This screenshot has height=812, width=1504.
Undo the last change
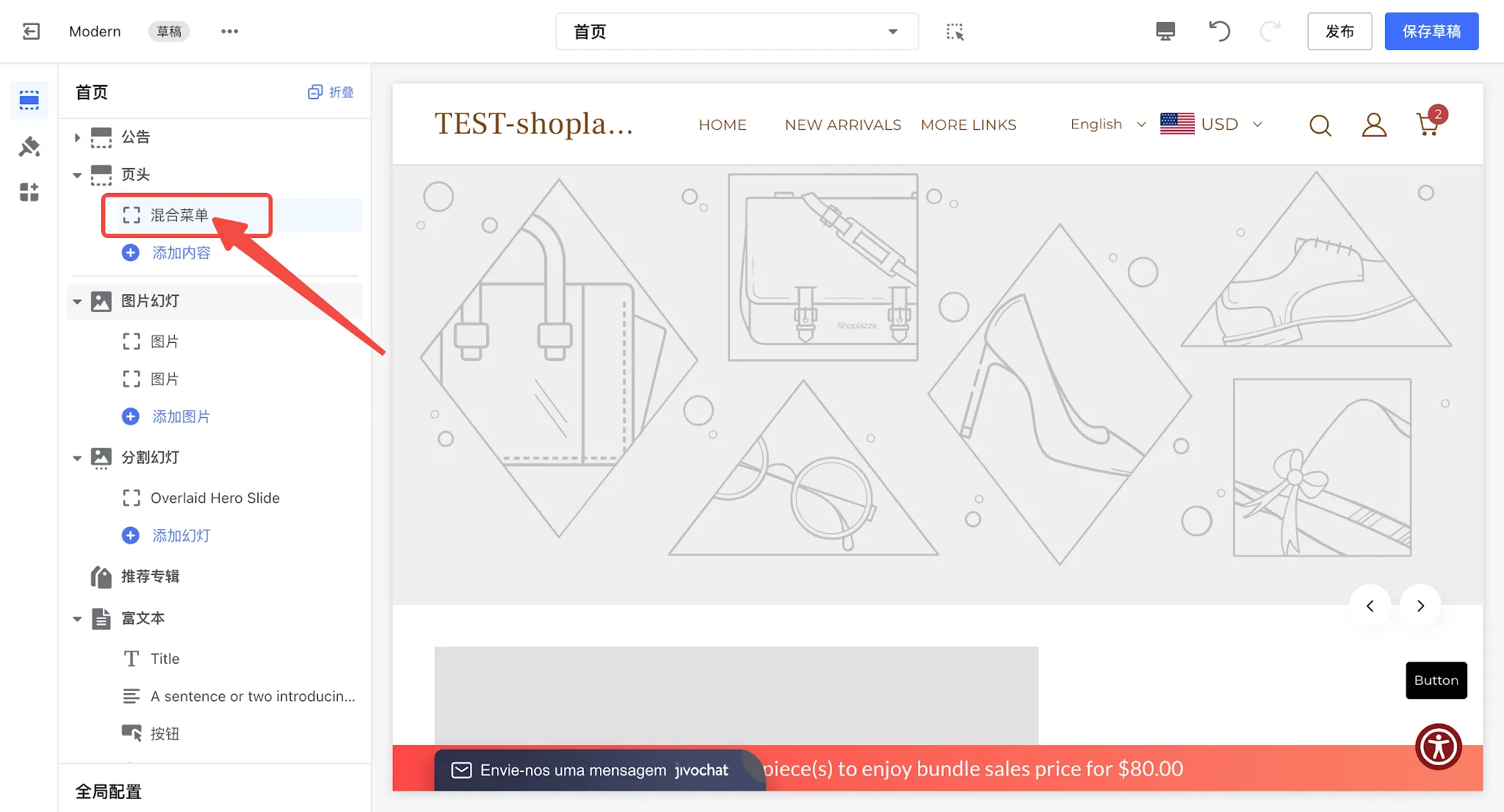[1219, 32]
